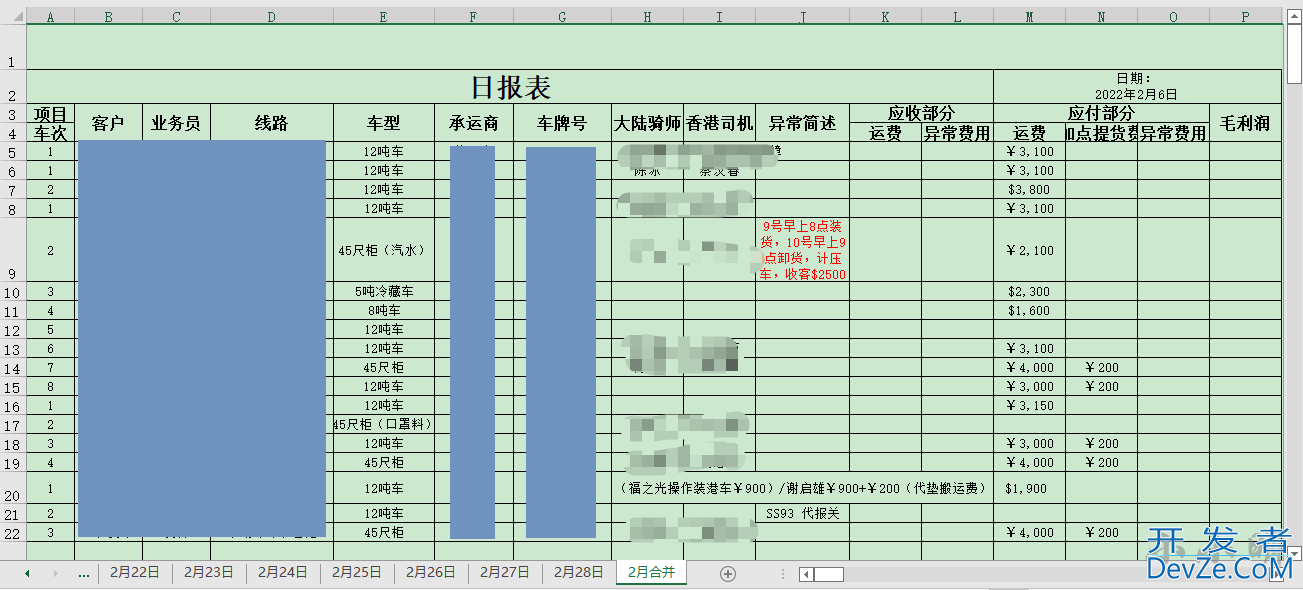Click the ￥200 cell in row 14
This screenshot has height=590, width=1303.
1102,367
